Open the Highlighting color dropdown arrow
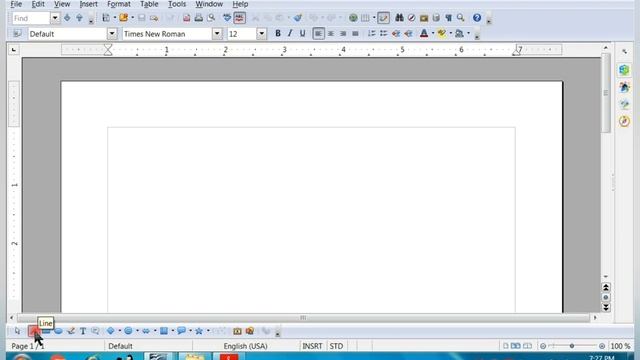The width and height of the screenshot is (640, 360). (451, 34)
